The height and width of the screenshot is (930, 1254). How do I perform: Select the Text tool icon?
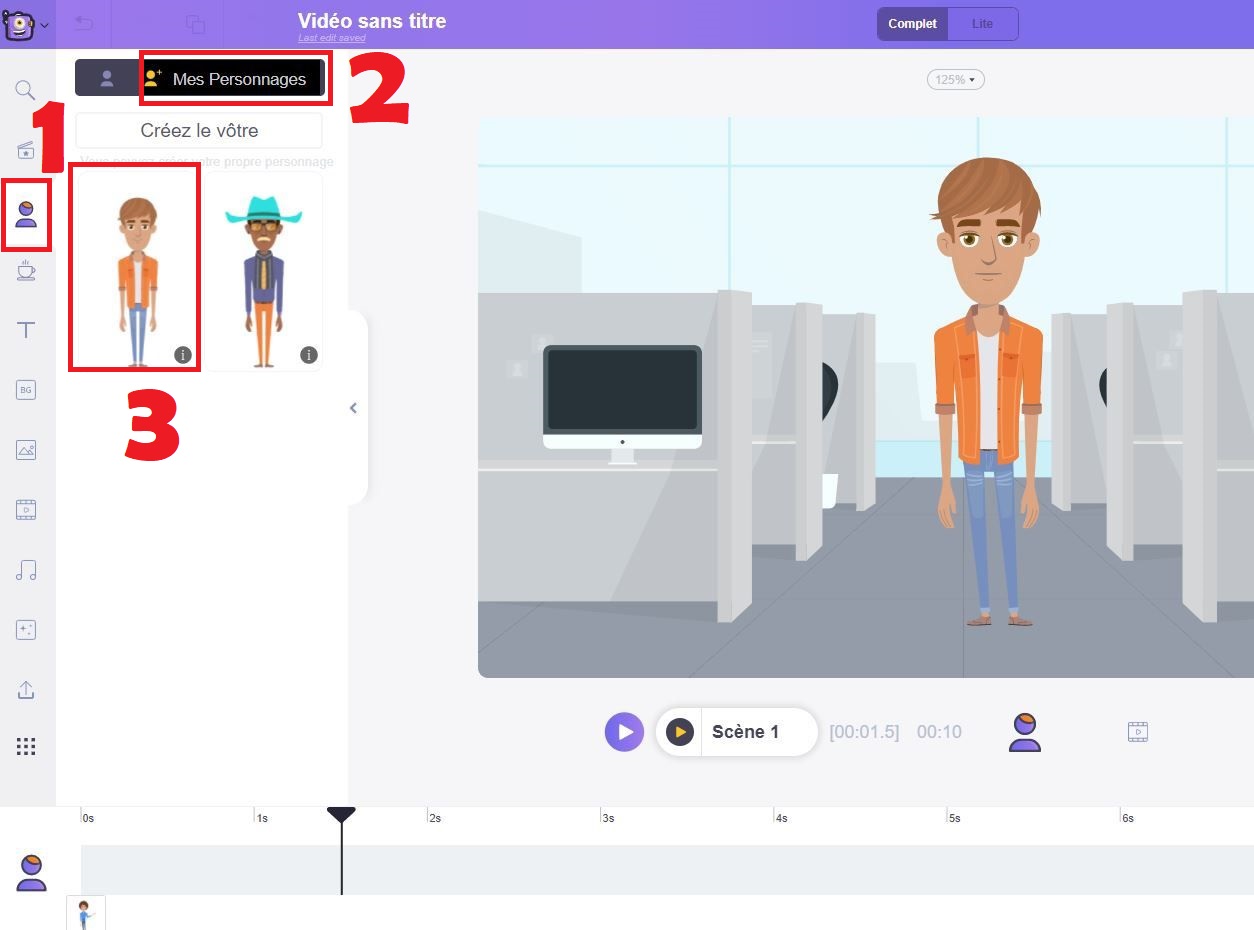(26, 330)
